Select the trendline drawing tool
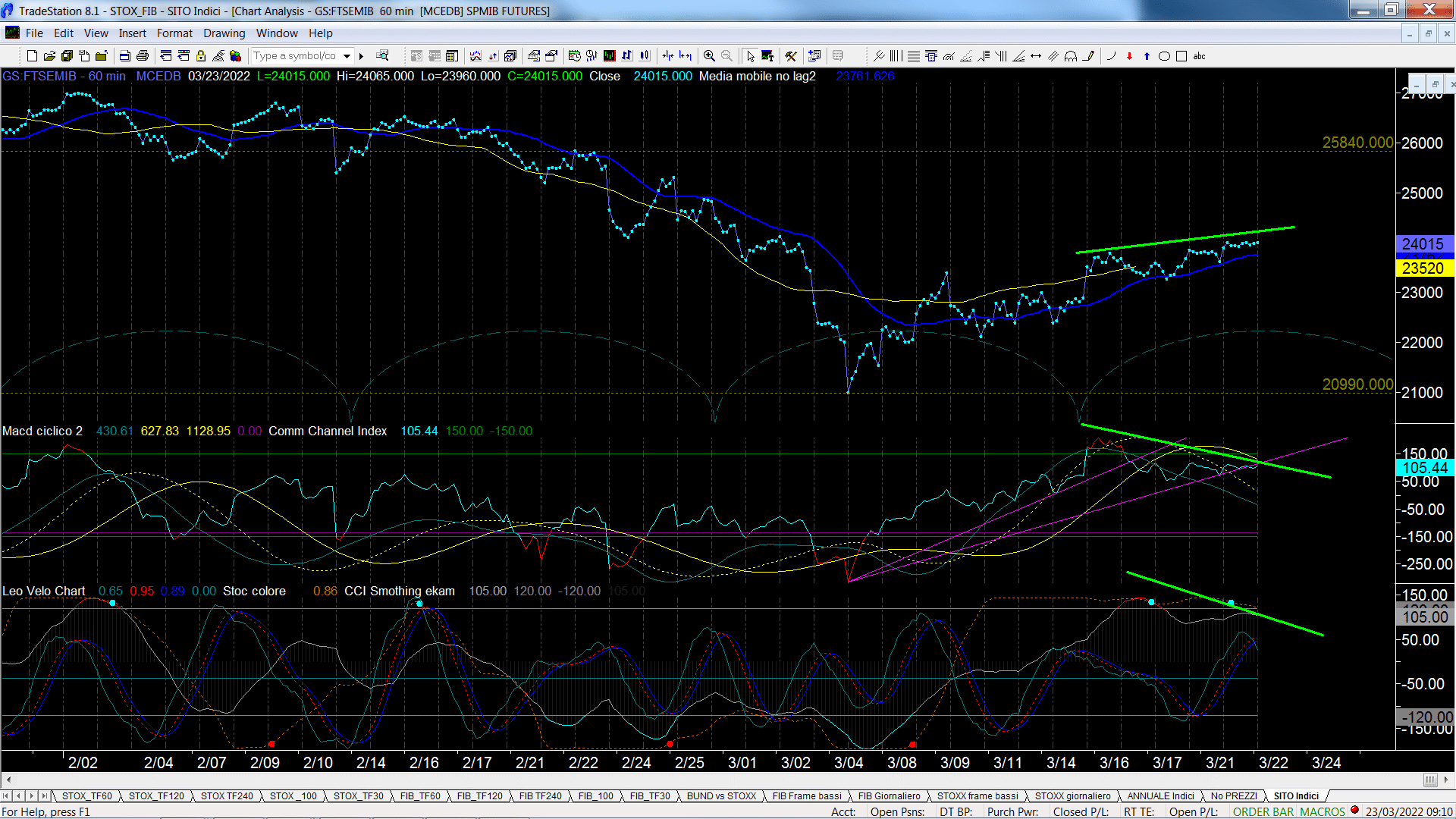The image size is (1456, 819). tap(879, 56)
